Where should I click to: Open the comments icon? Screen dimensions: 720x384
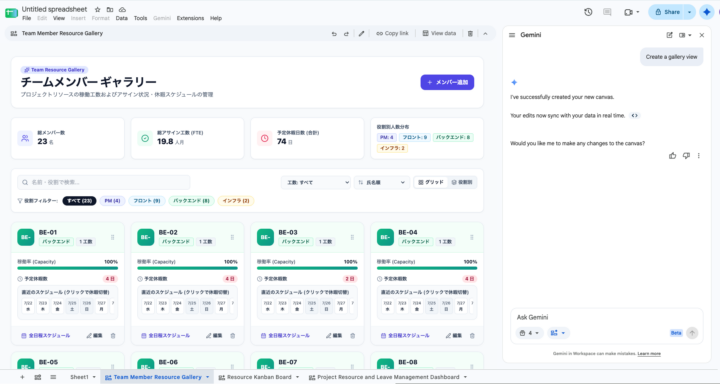tap(607, 12)
